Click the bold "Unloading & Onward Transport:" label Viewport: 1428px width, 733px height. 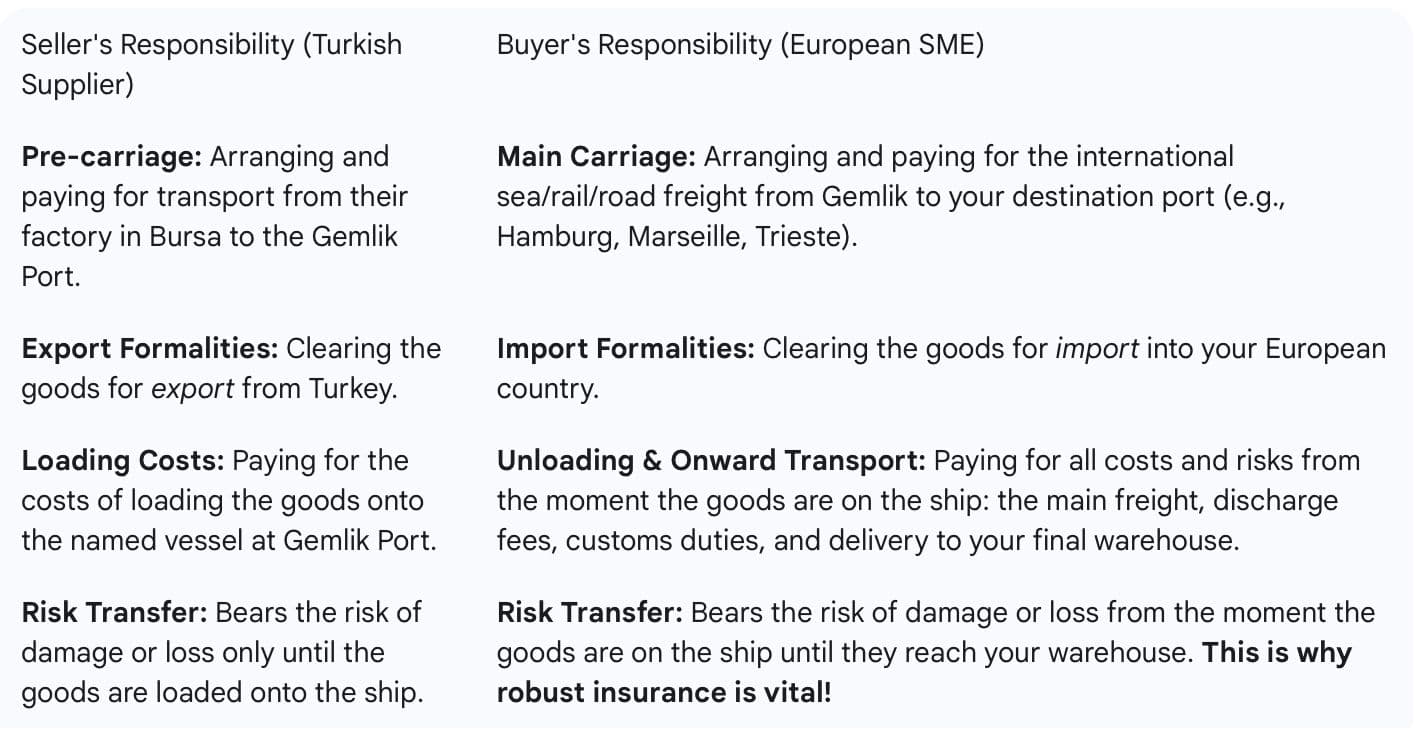(x=710, y=461)
